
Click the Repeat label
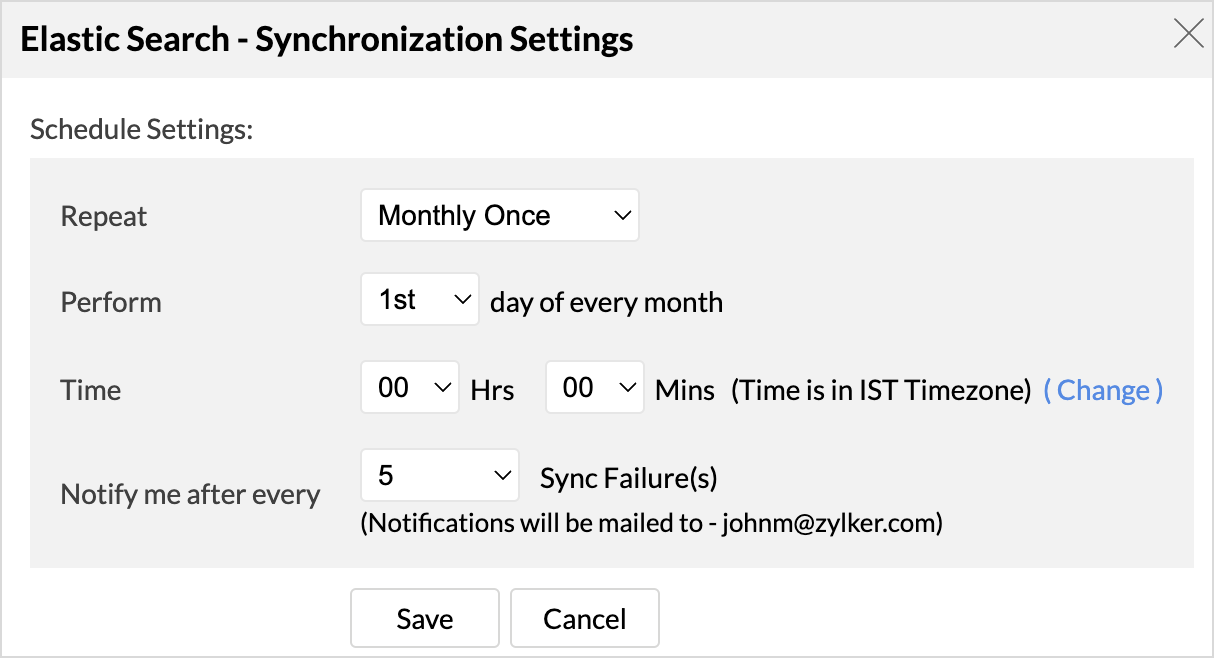[104, 216]
